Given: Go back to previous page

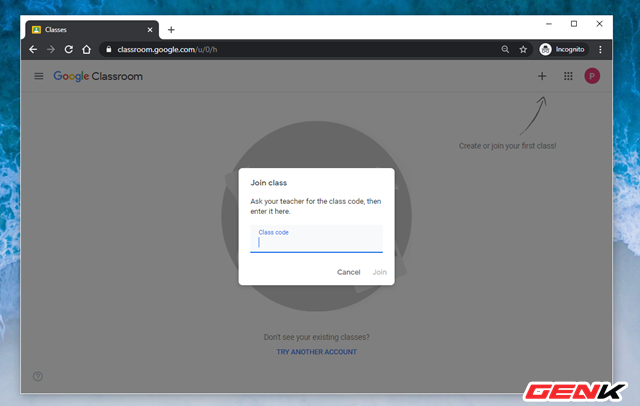Looking at the screenshot, I should coord(33,49).
